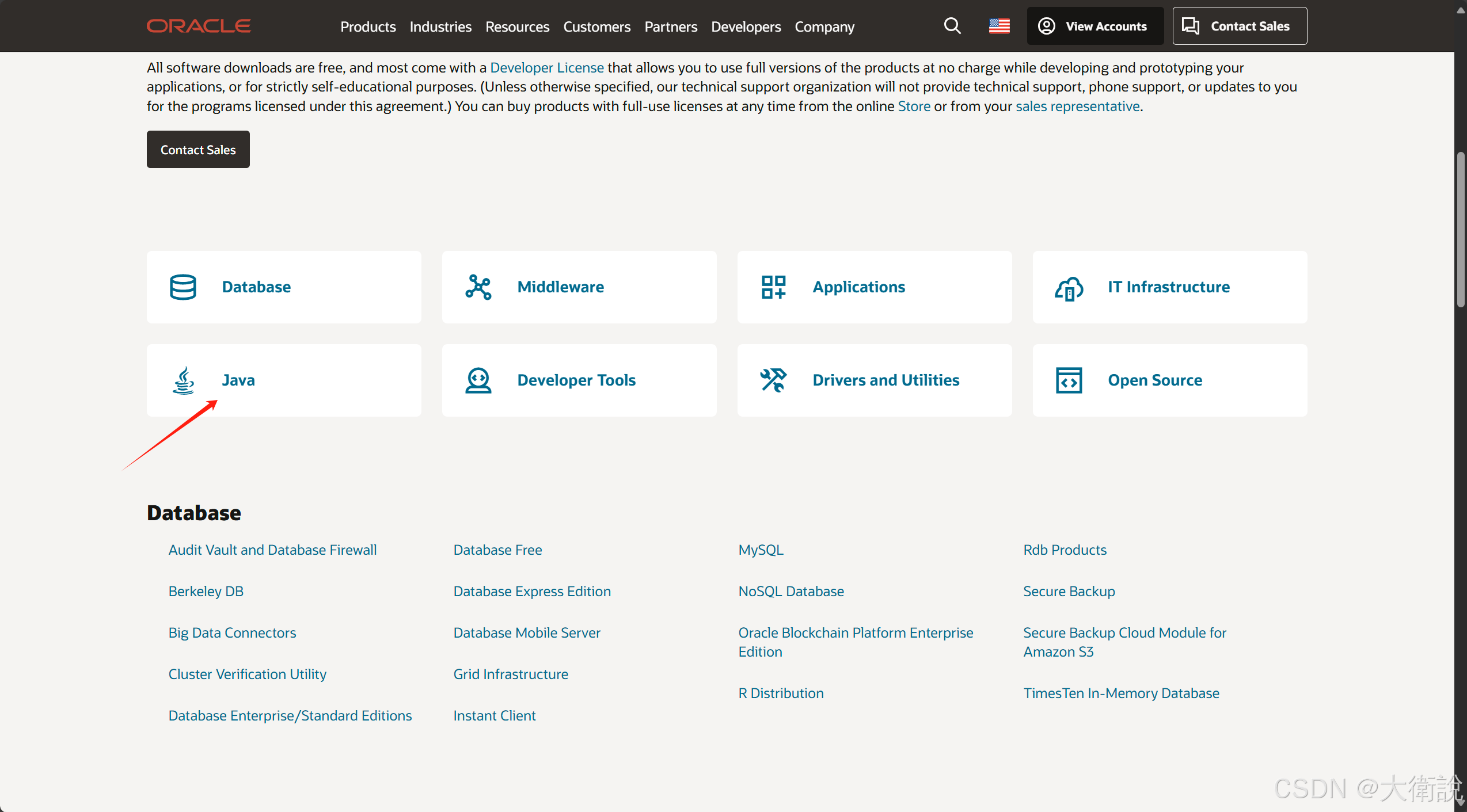This screenshot has height=812, width=1467.
Task: Open the View Accounts dropdown
Action: point(1094,26)
